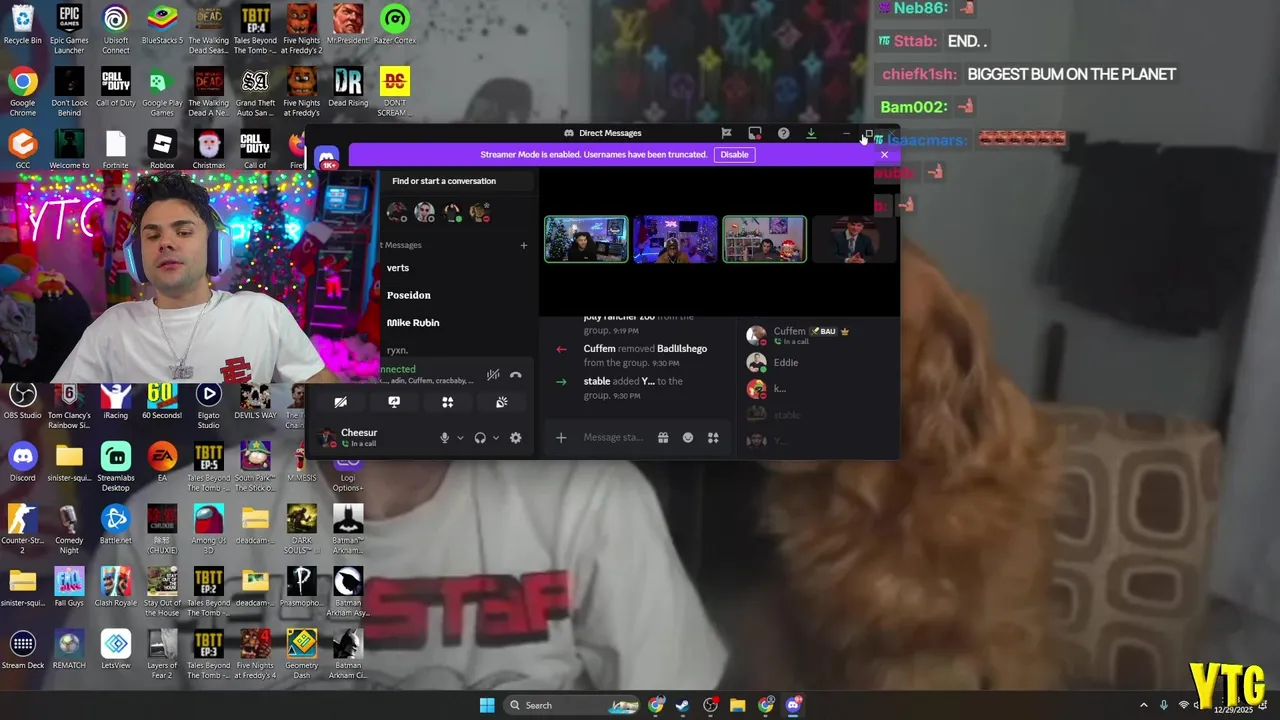Open Geometry Dash desktop icon
The image size is (1280, 720).
(x=301, y=655)
